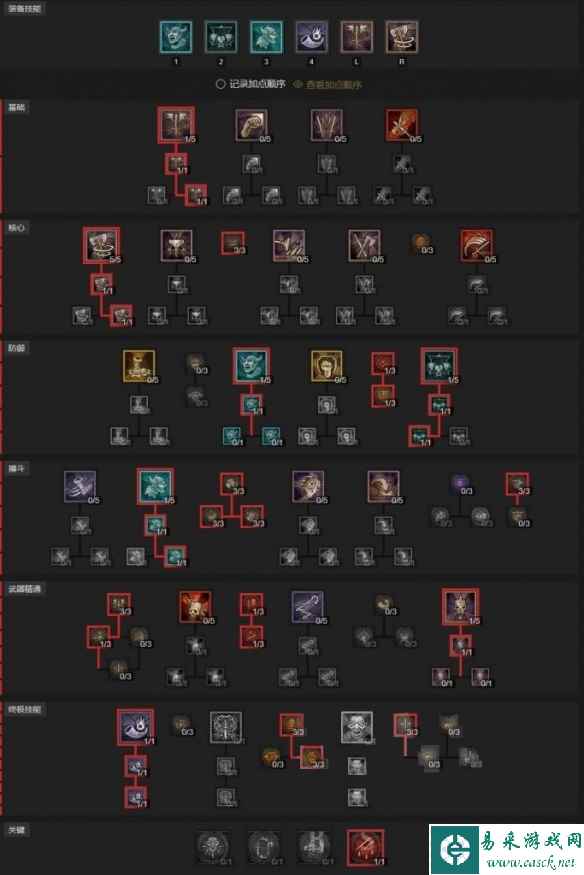Image resolution: width=584 pixels, height=875 pixels.
Task: Open the 易采游戏网 watermark link
Action: 506,849
